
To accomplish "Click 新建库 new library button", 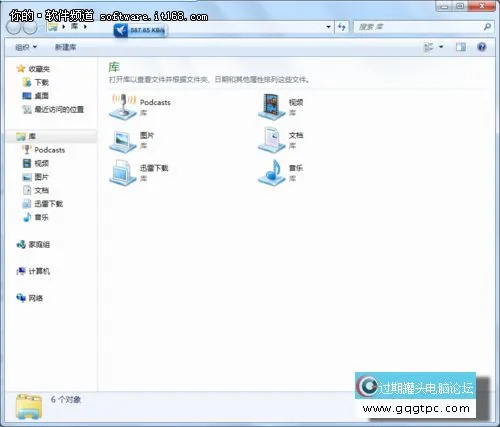I will click(65, 47).
